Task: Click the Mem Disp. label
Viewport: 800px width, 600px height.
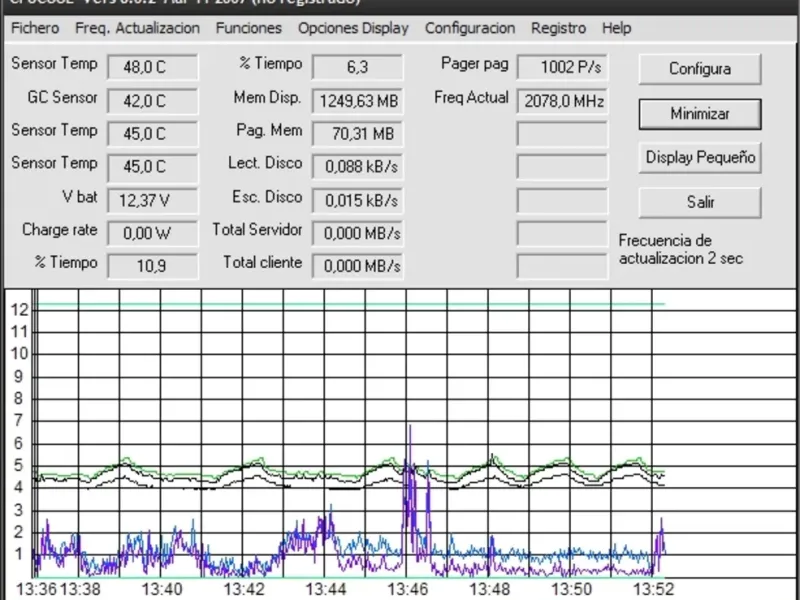Action: 267,97
